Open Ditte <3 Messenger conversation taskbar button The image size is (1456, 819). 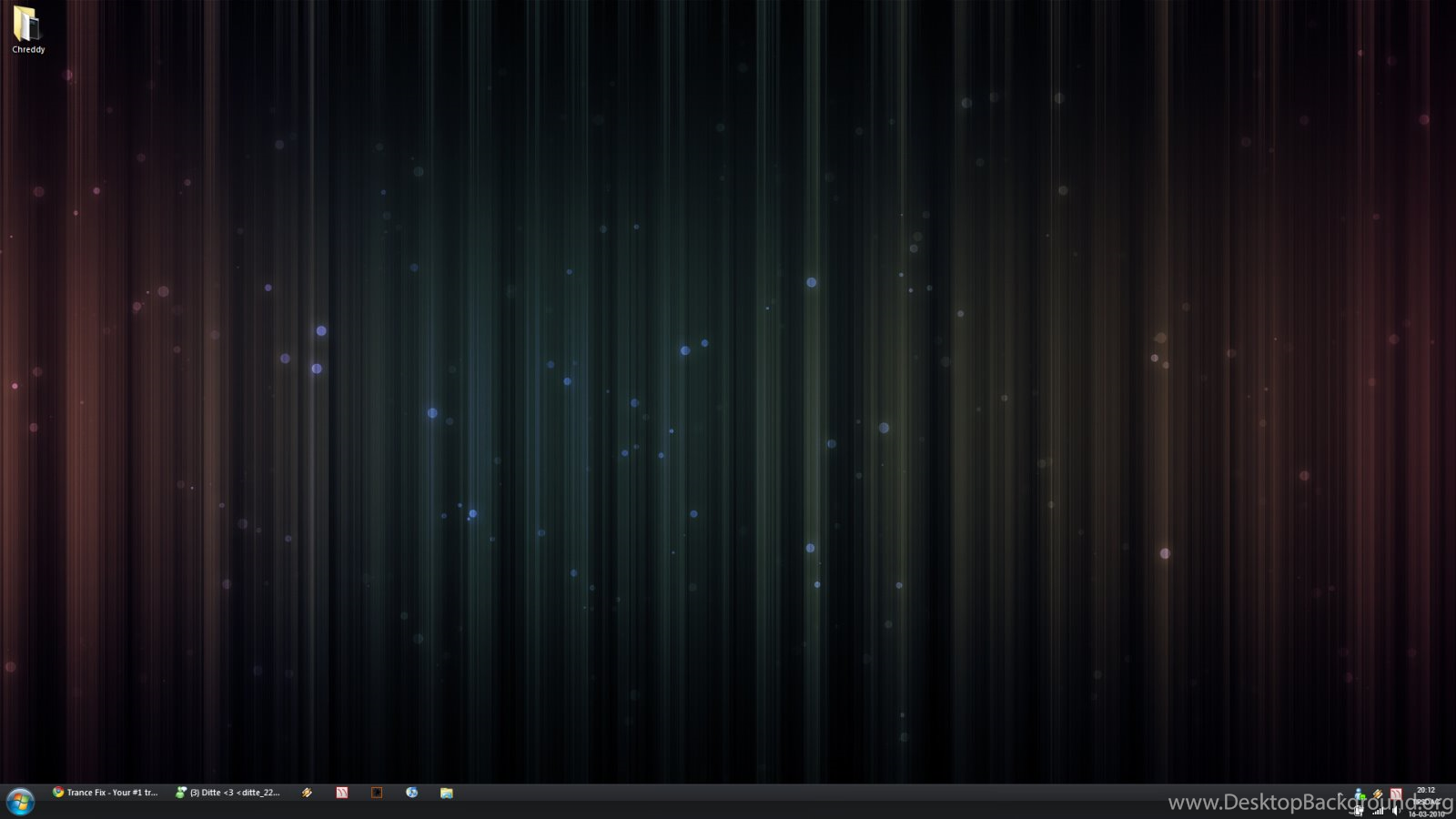pos(227,793)
